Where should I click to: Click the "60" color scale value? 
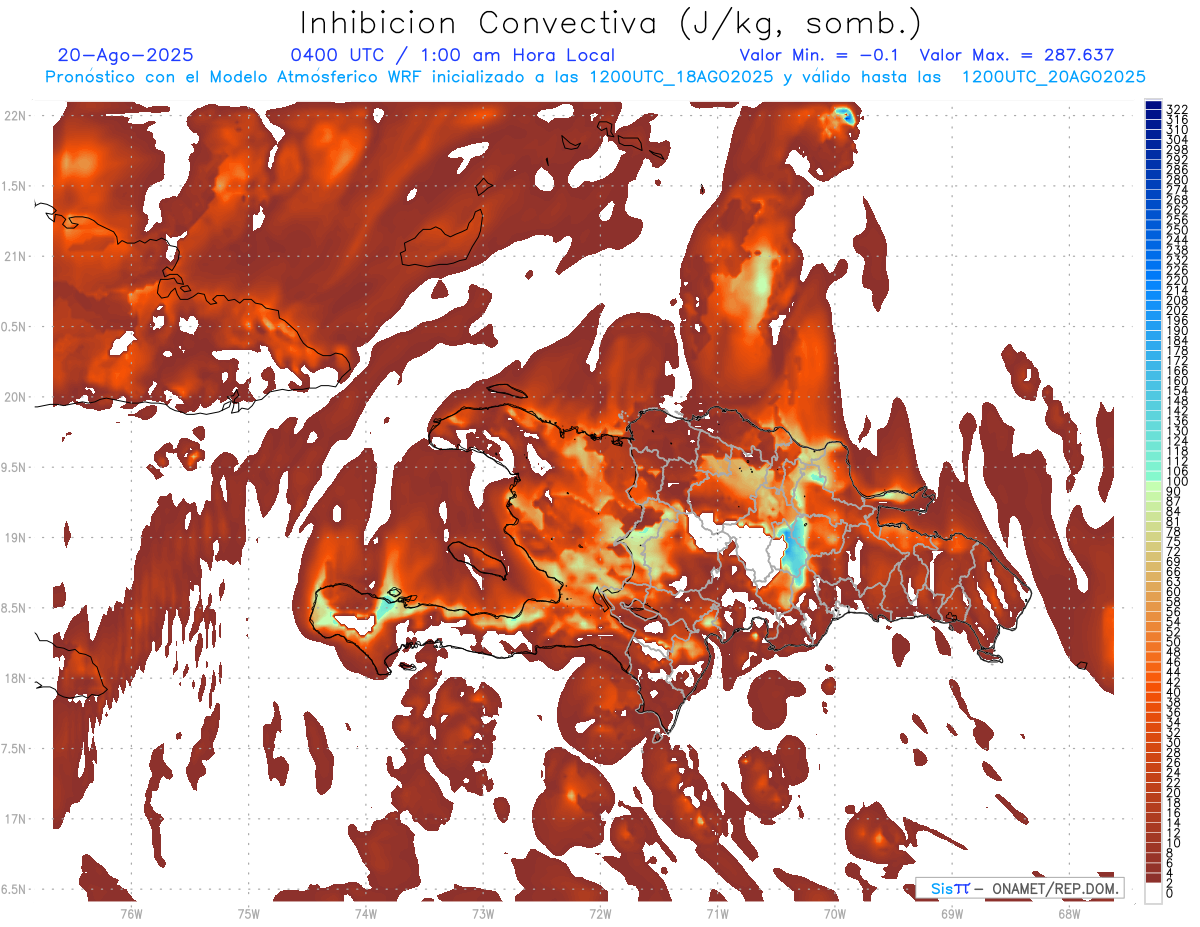(x=1174, y=591)
